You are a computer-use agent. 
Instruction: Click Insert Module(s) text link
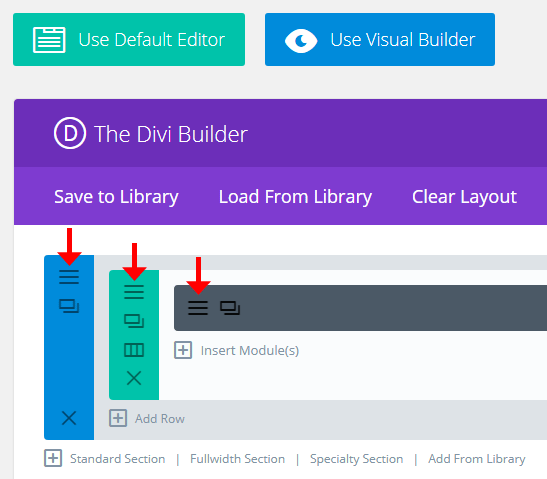250,351
